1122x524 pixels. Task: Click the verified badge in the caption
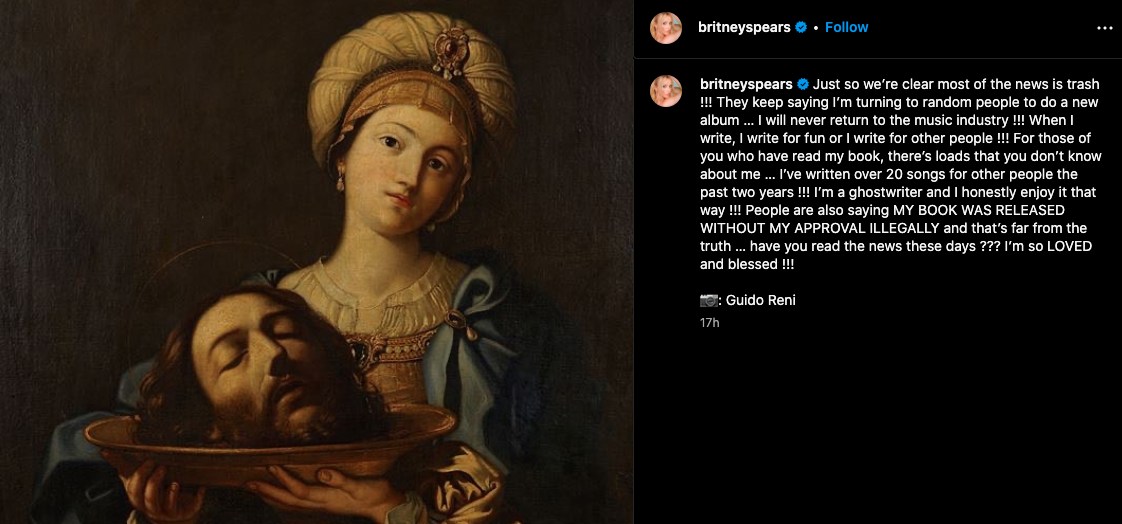click(801, 84)
